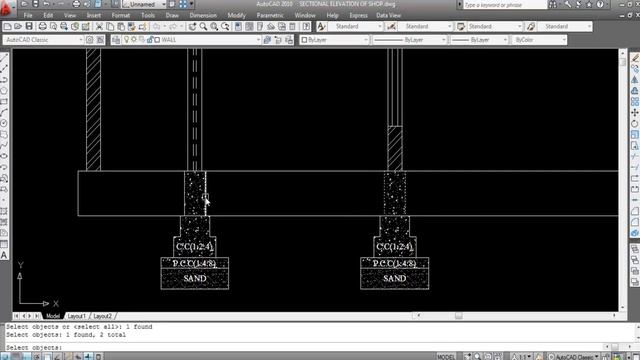Click the Zoom Realtime magnifier icon
The height and width of the screenshot is (360, 640).
[203, 27]
